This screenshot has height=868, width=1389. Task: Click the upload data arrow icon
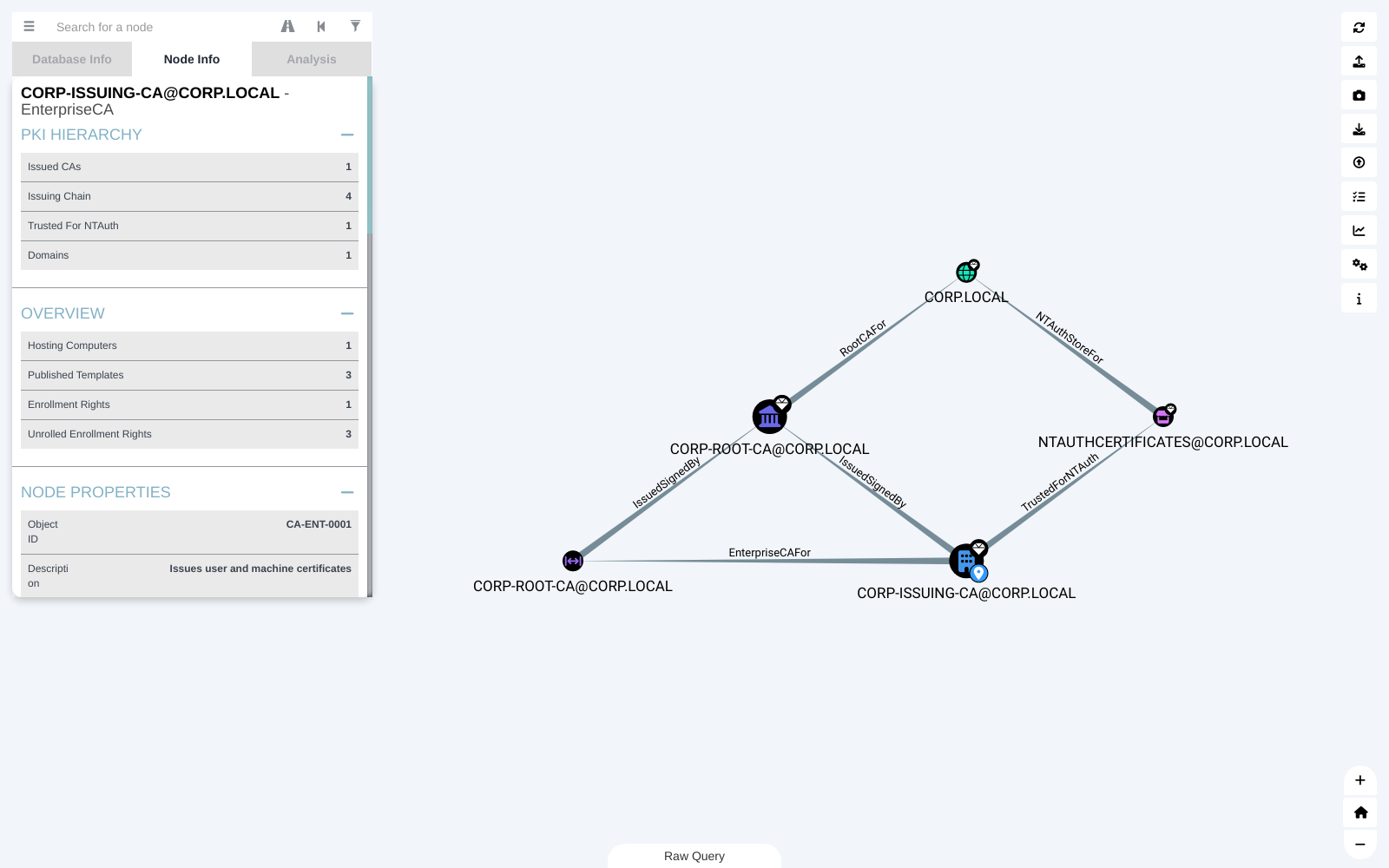(1359, 162)
